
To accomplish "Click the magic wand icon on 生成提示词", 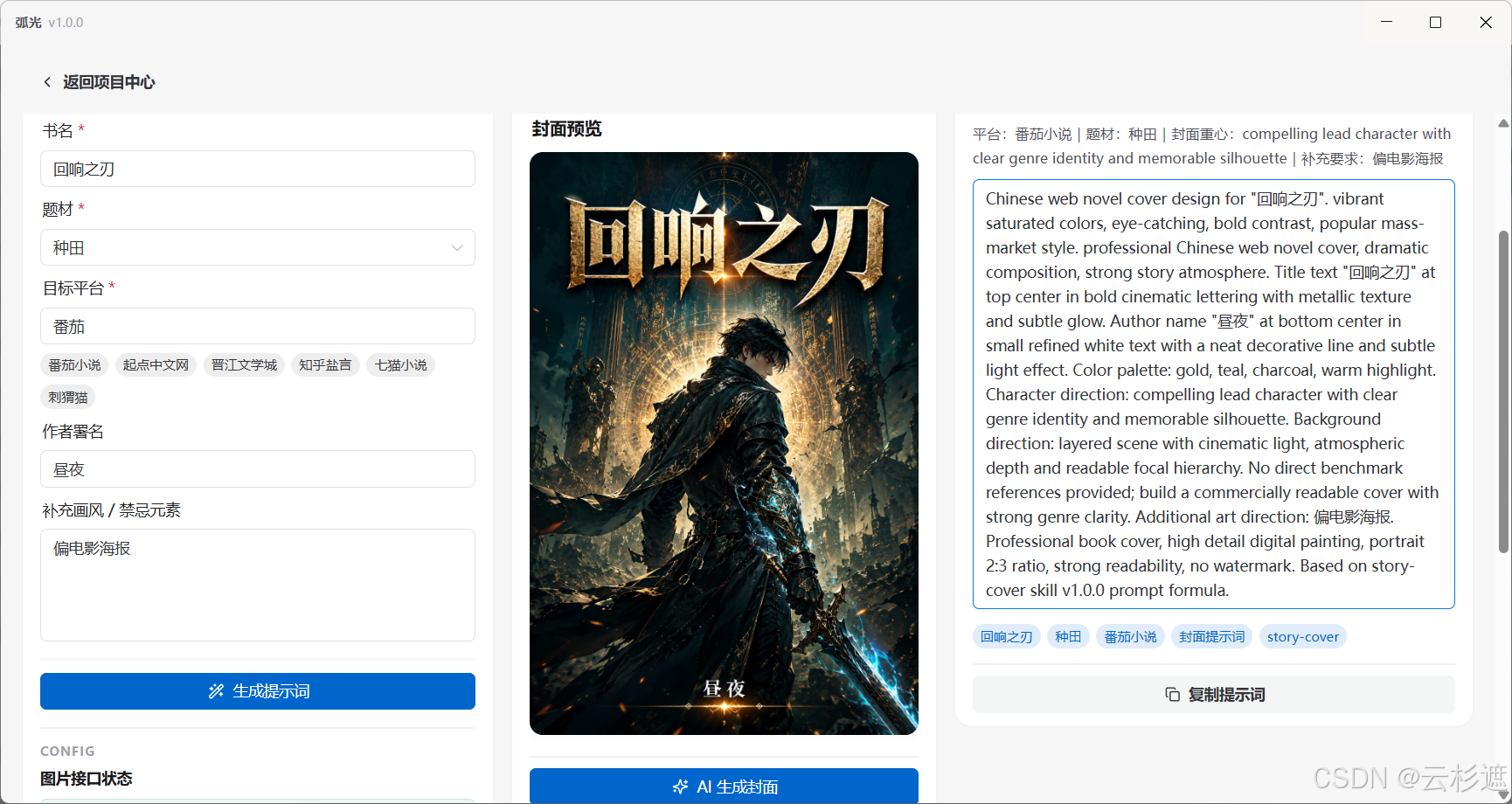I will click(x=216, y=691).
